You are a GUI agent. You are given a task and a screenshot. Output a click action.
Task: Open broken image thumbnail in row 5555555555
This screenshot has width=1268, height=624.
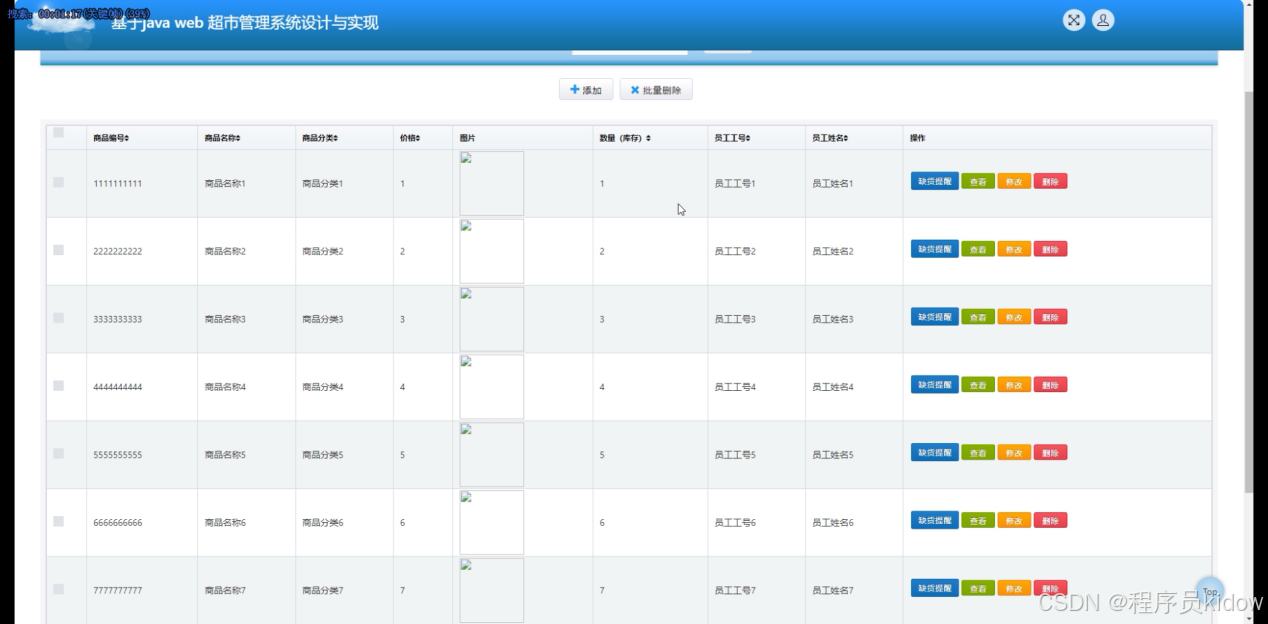492,455
